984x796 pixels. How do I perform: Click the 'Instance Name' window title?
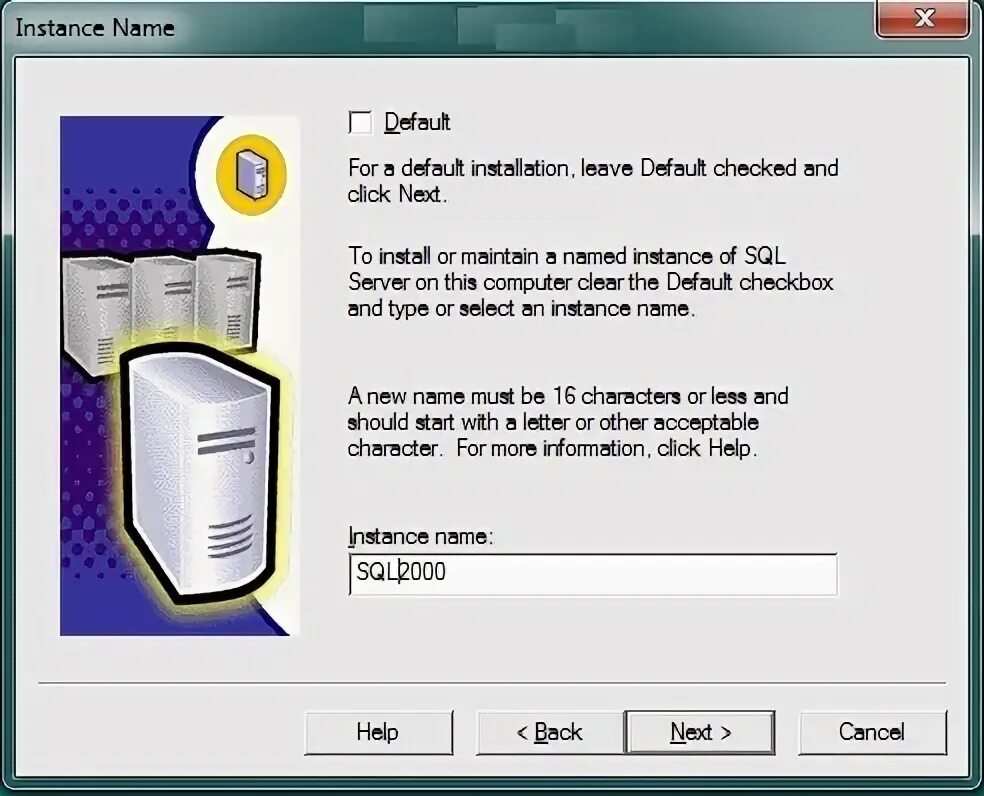(95, 28)
